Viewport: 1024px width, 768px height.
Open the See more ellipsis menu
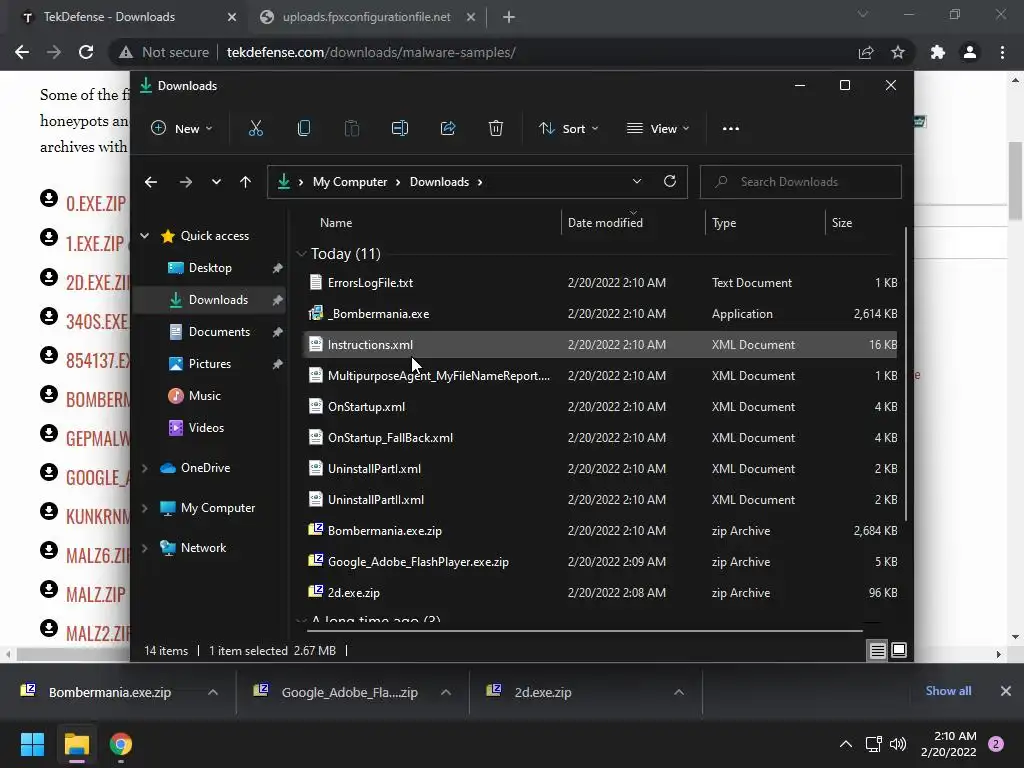tap(731, 129)
